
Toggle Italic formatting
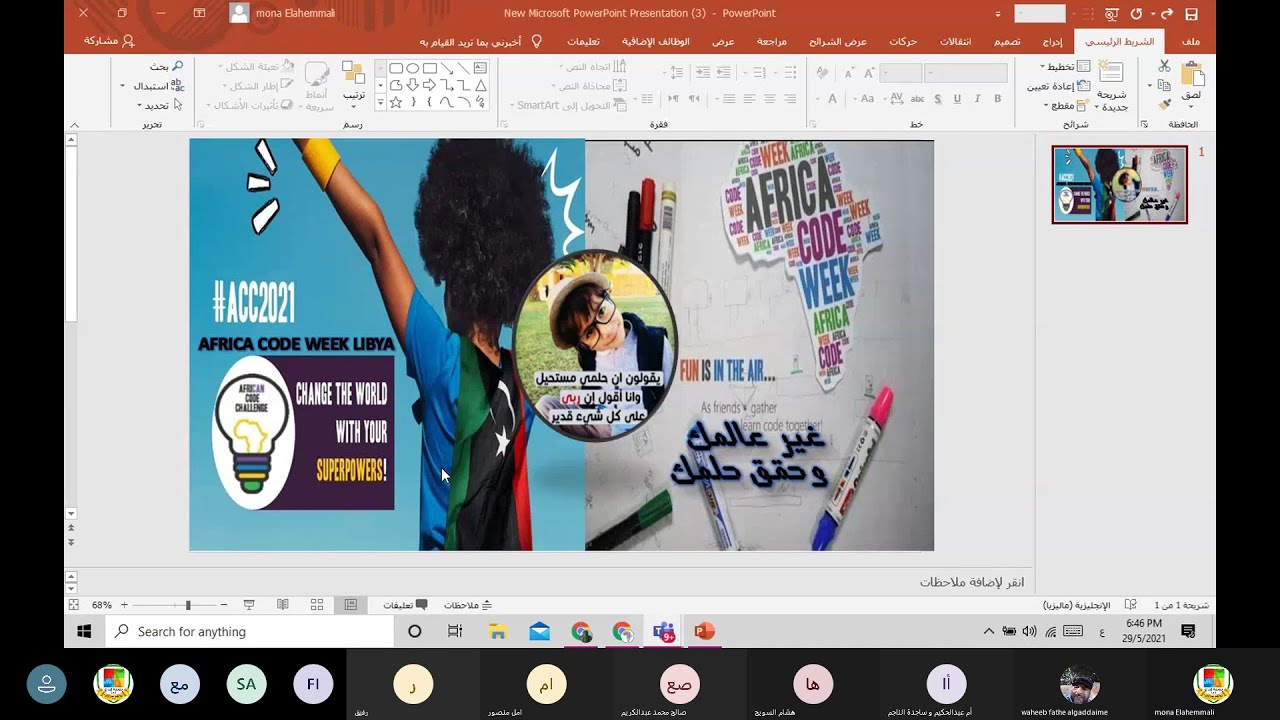click(977, 98)
